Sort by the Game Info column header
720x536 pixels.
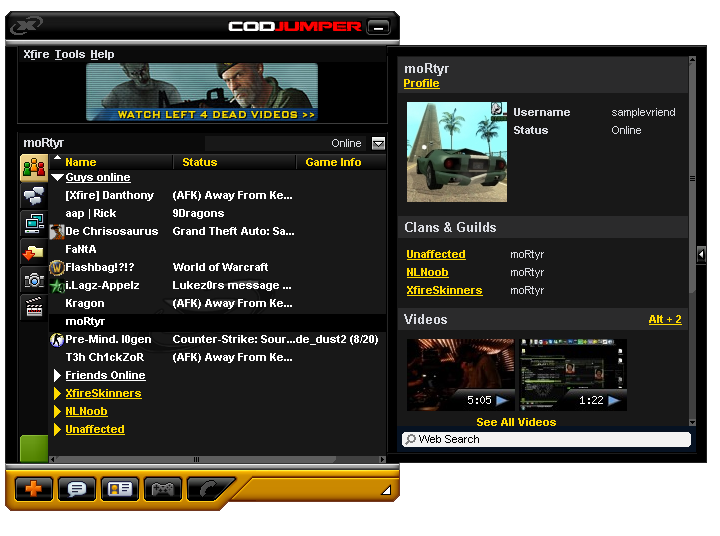point(333,162)
